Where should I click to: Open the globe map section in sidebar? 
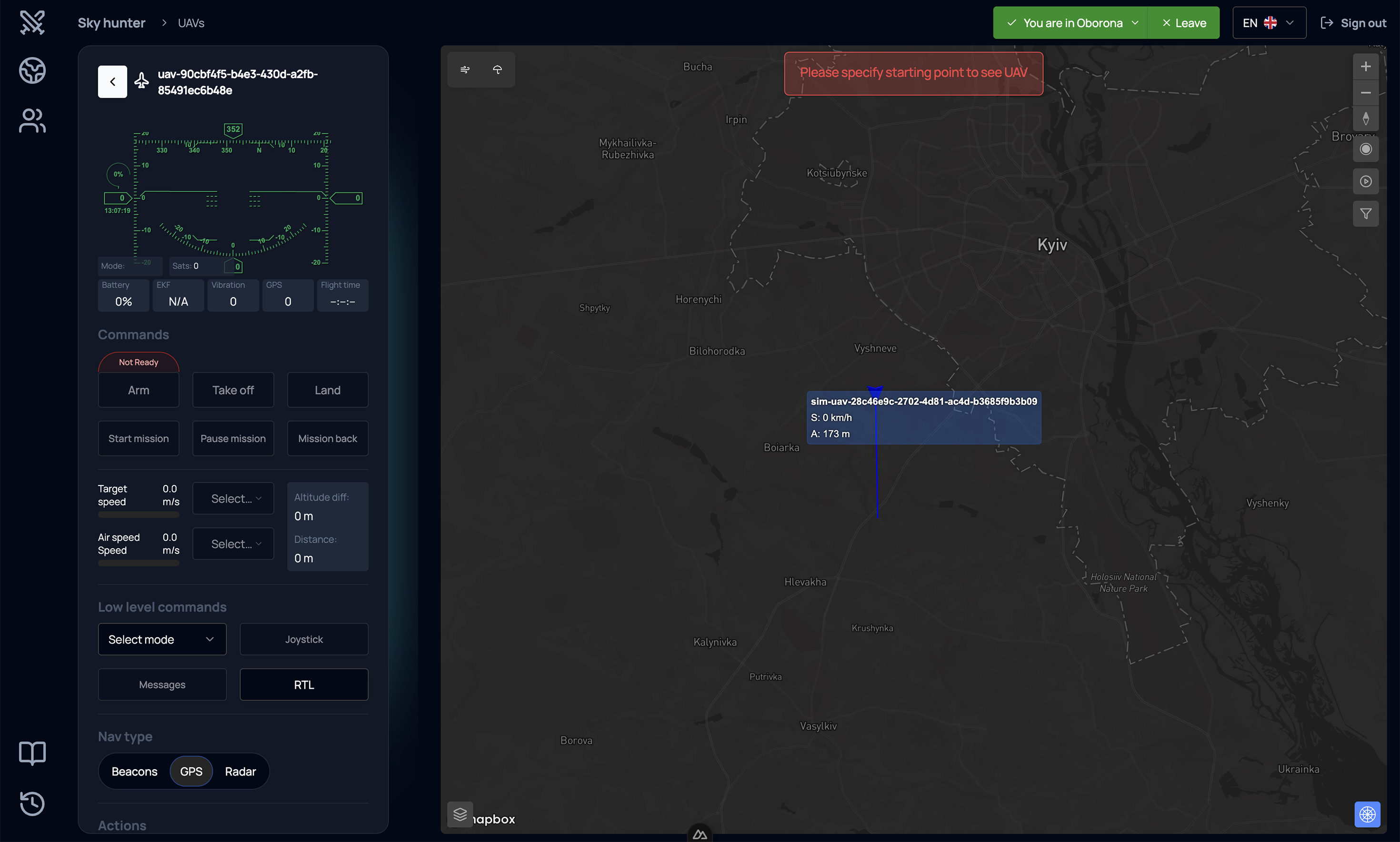point(32,70)
